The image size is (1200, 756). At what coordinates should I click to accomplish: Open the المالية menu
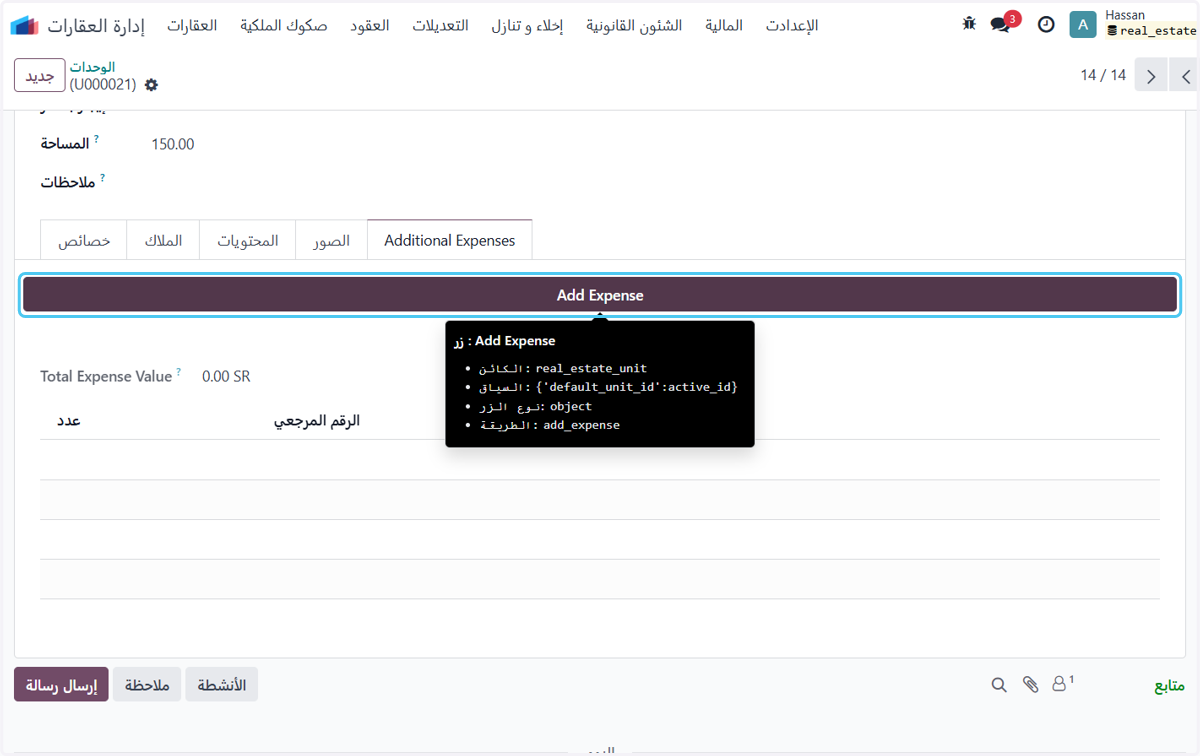click(x=724, y=25)
